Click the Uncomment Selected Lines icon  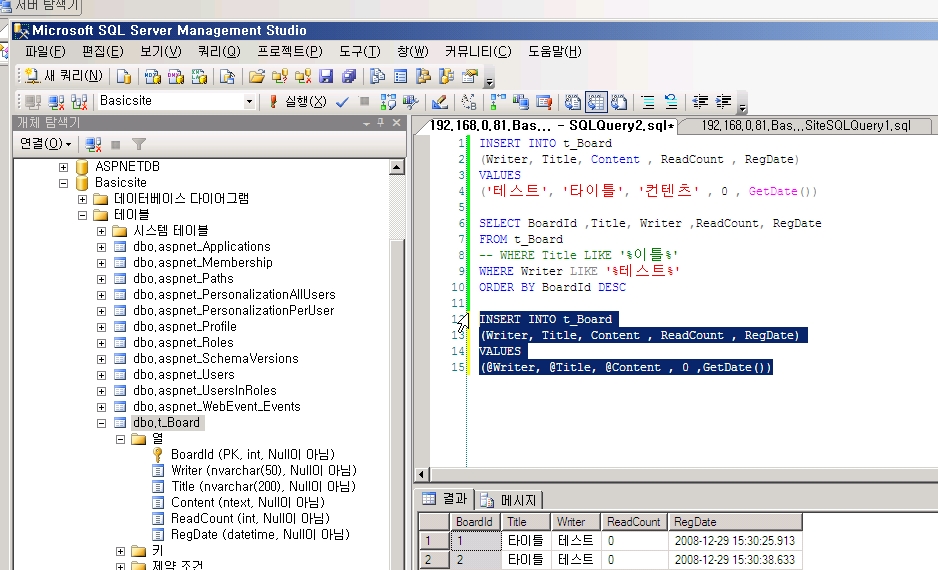click(671, 102)
